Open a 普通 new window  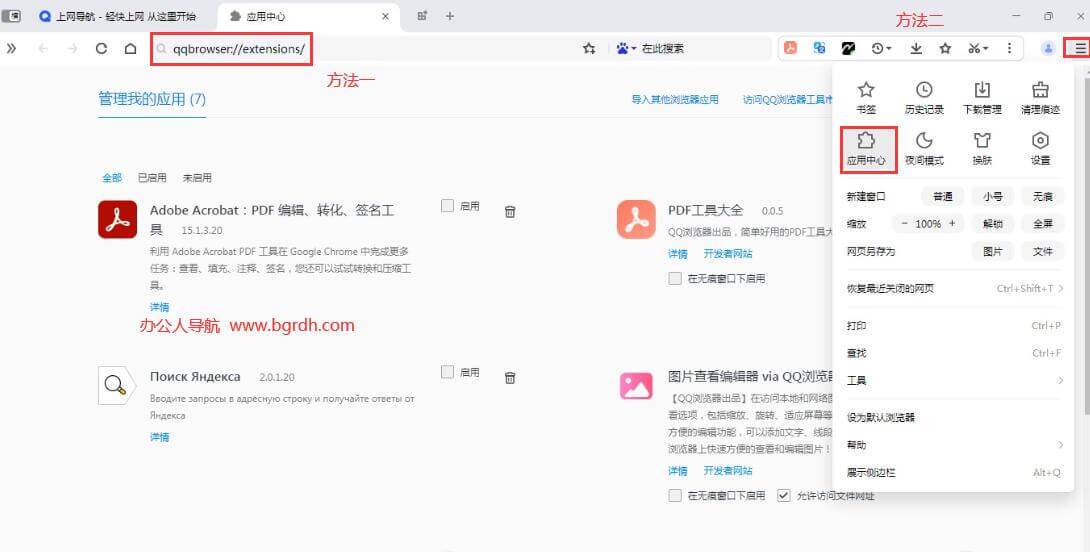(x=943, y=197)
